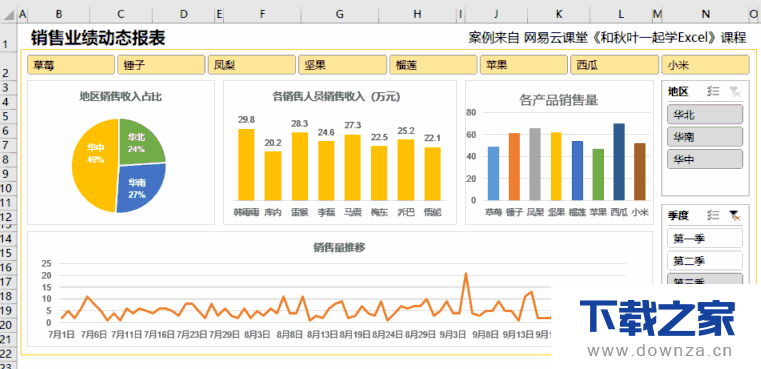Click the 各销售人员销售收入 (万元) chart title
761x369 pixels.
coord(336,97)
